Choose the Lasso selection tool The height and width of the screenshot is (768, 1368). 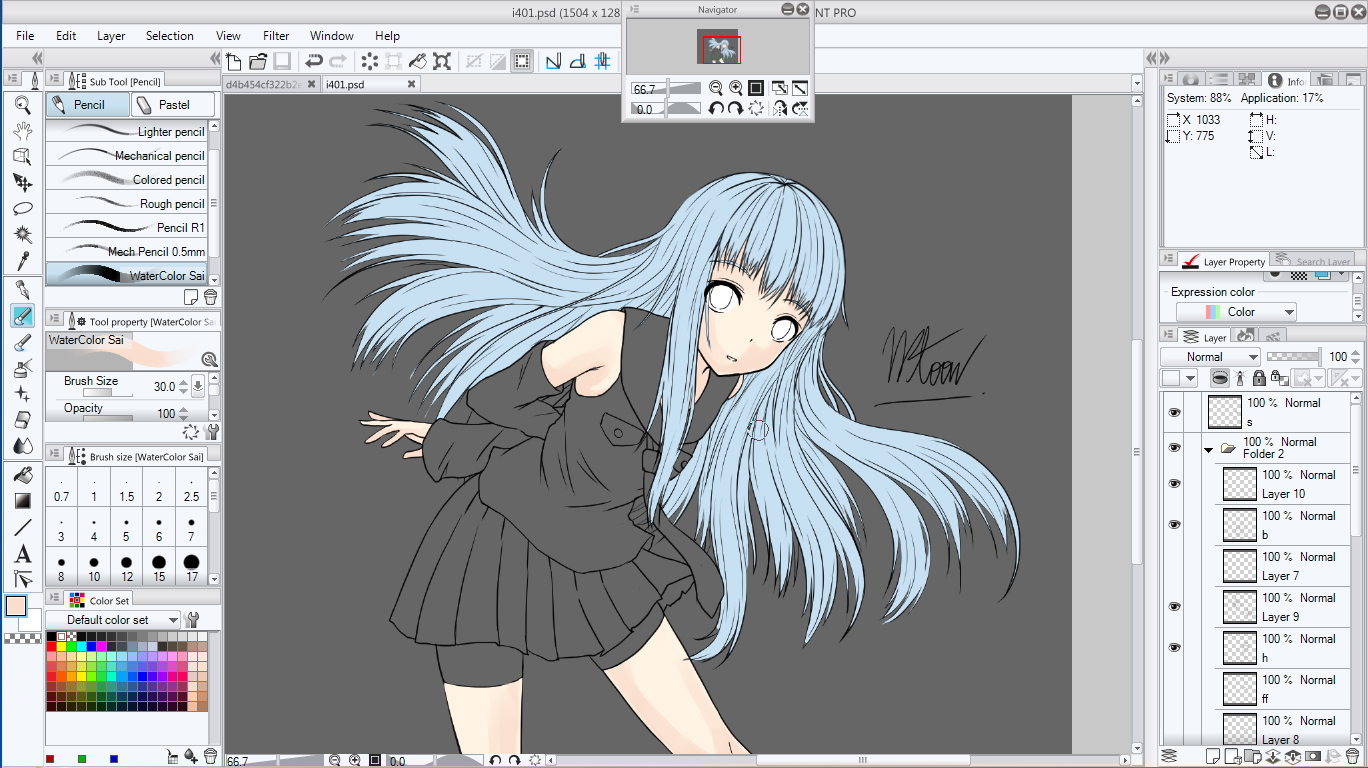coord(22,208)
